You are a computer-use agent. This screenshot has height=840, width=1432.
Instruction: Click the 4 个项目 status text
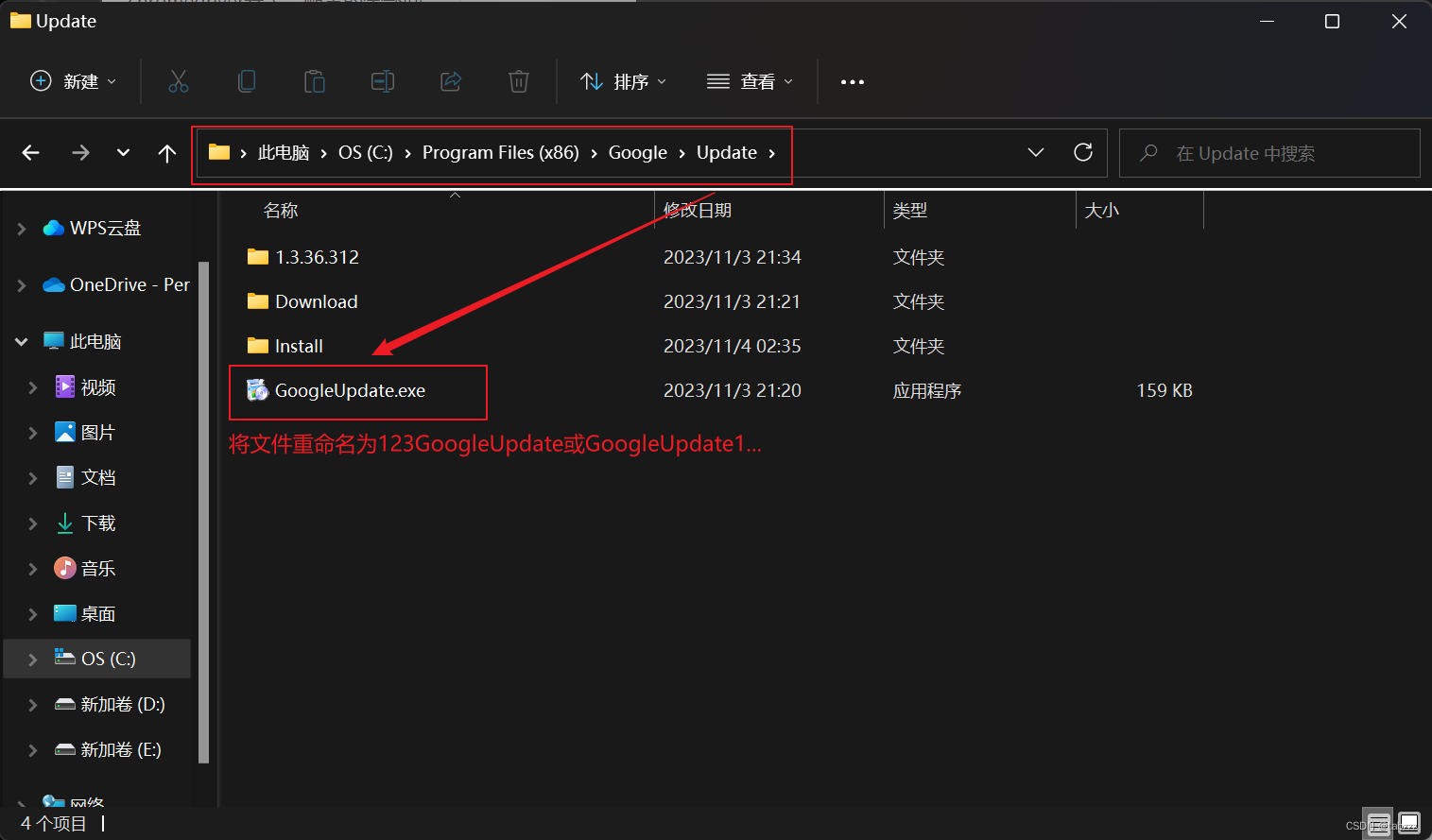pos(54,823)
